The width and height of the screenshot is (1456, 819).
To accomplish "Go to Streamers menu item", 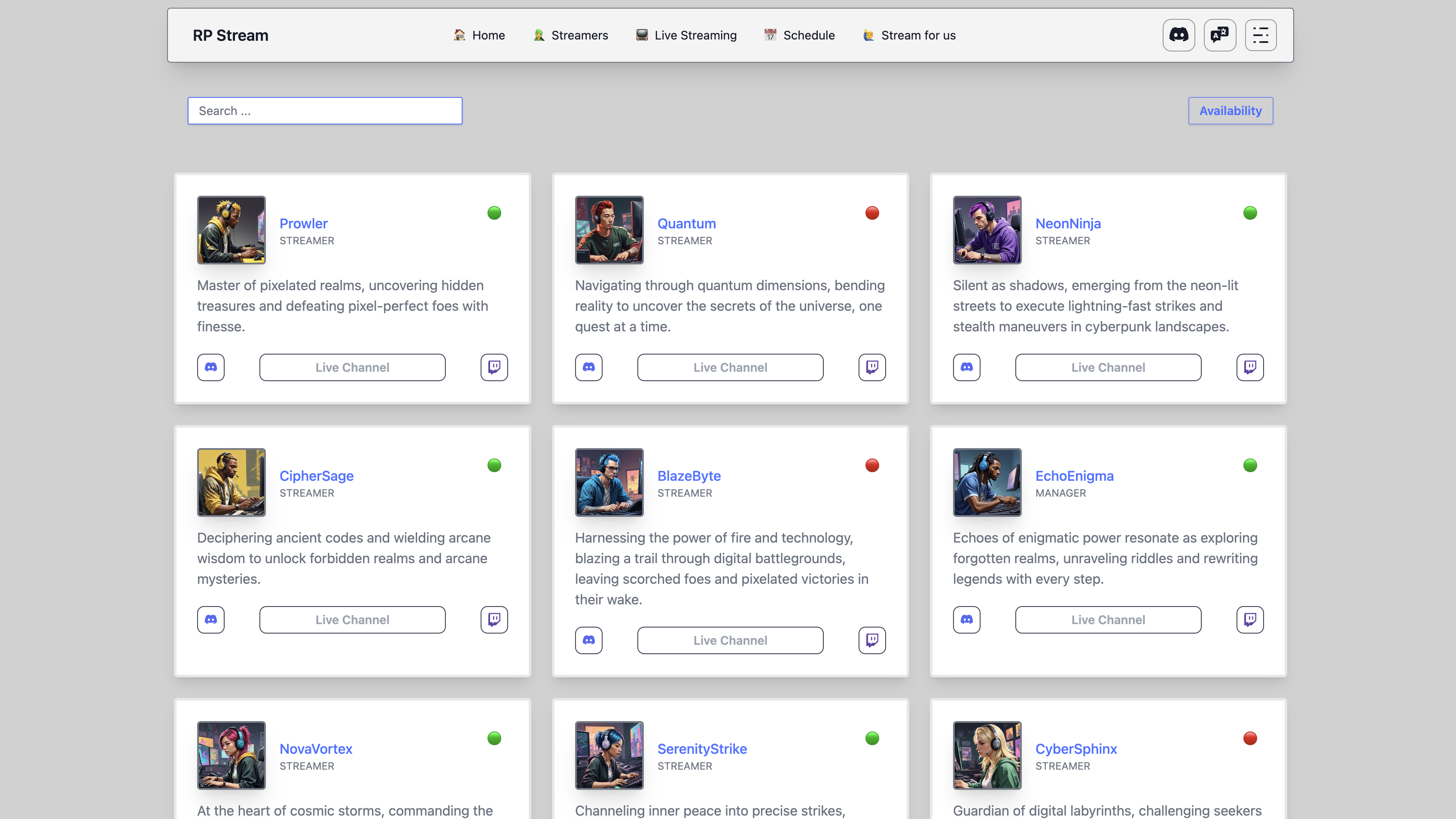I will (x=571, y=35).
